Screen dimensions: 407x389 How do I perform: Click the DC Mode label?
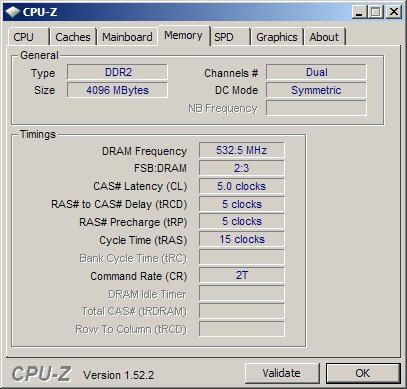pos(237,90)
